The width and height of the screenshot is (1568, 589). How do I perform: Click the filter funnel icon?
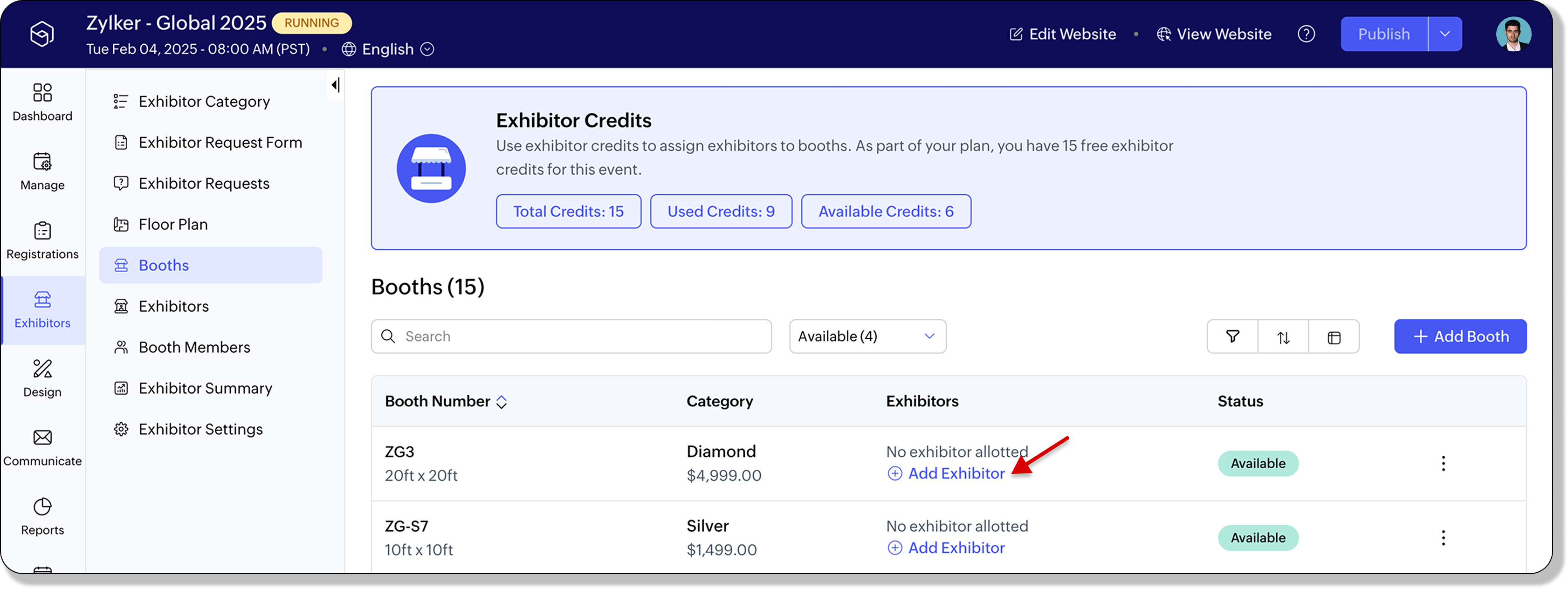tap(1232, 336)
